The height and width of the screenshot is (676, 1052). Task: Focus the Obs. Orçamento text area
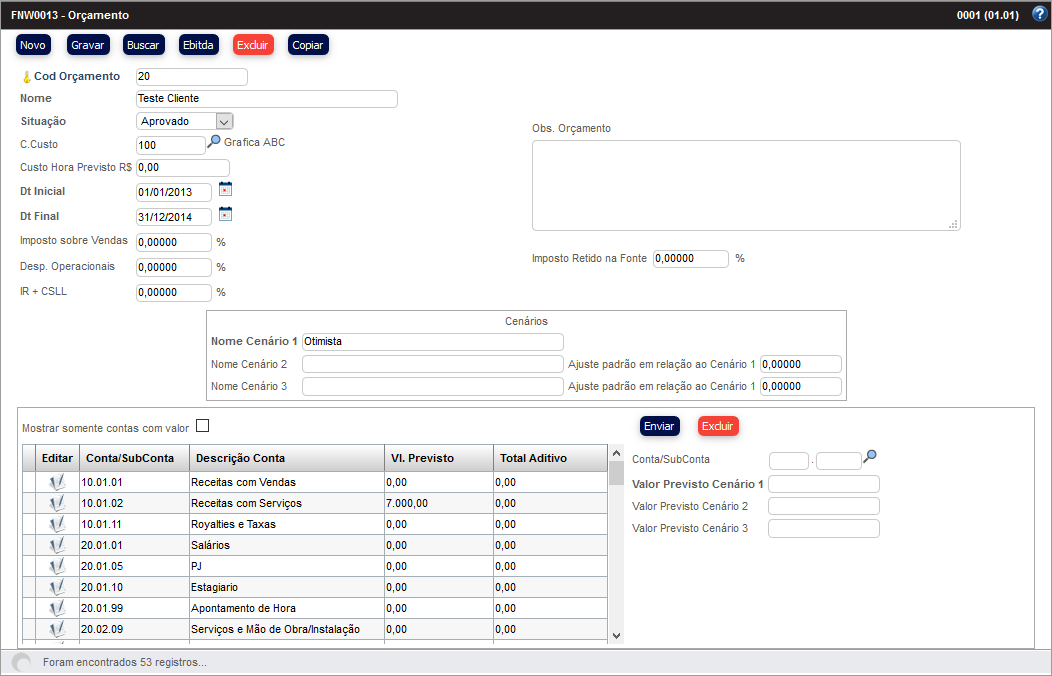[x=745, y=185]
